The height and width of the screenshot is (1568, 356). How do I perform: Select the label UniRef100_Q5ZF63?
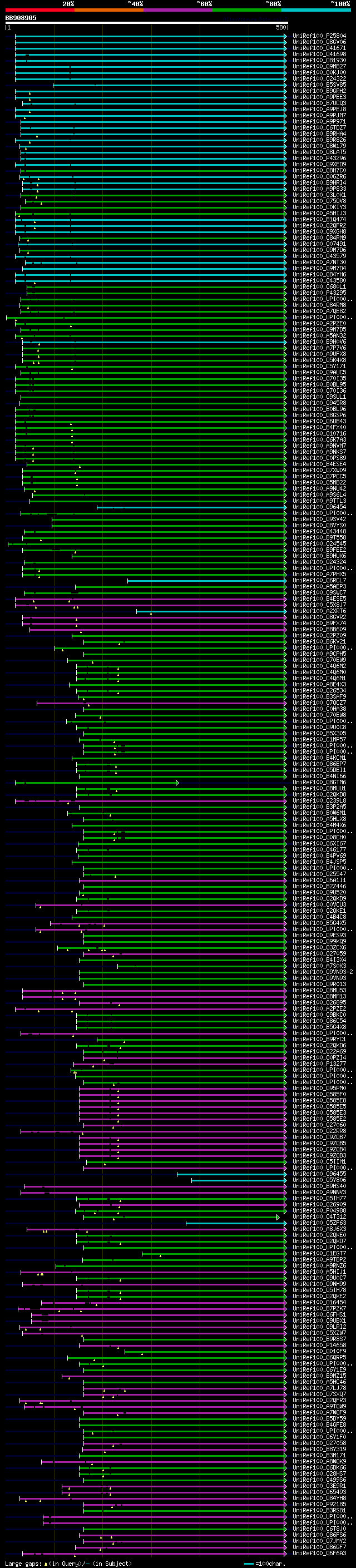coord(319,1223)
